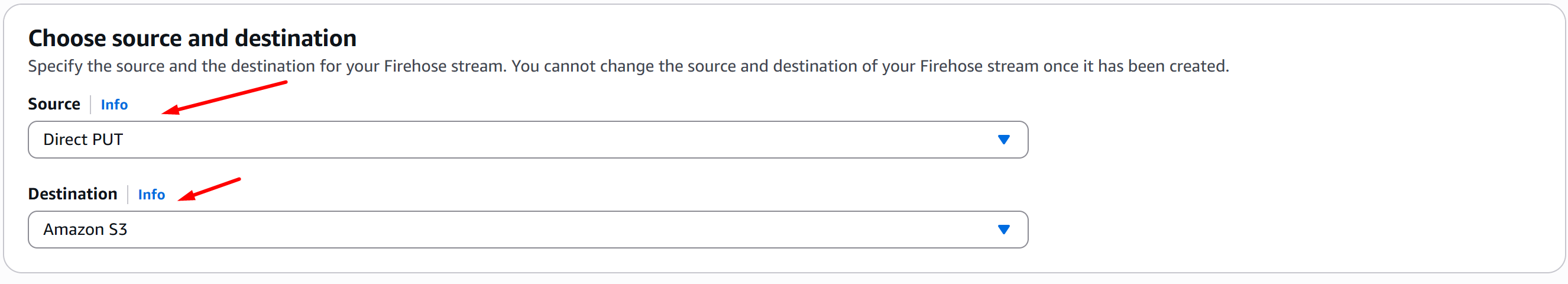Click the 'Source' field label
The image size is (1568, 284).
click(54, 104)
